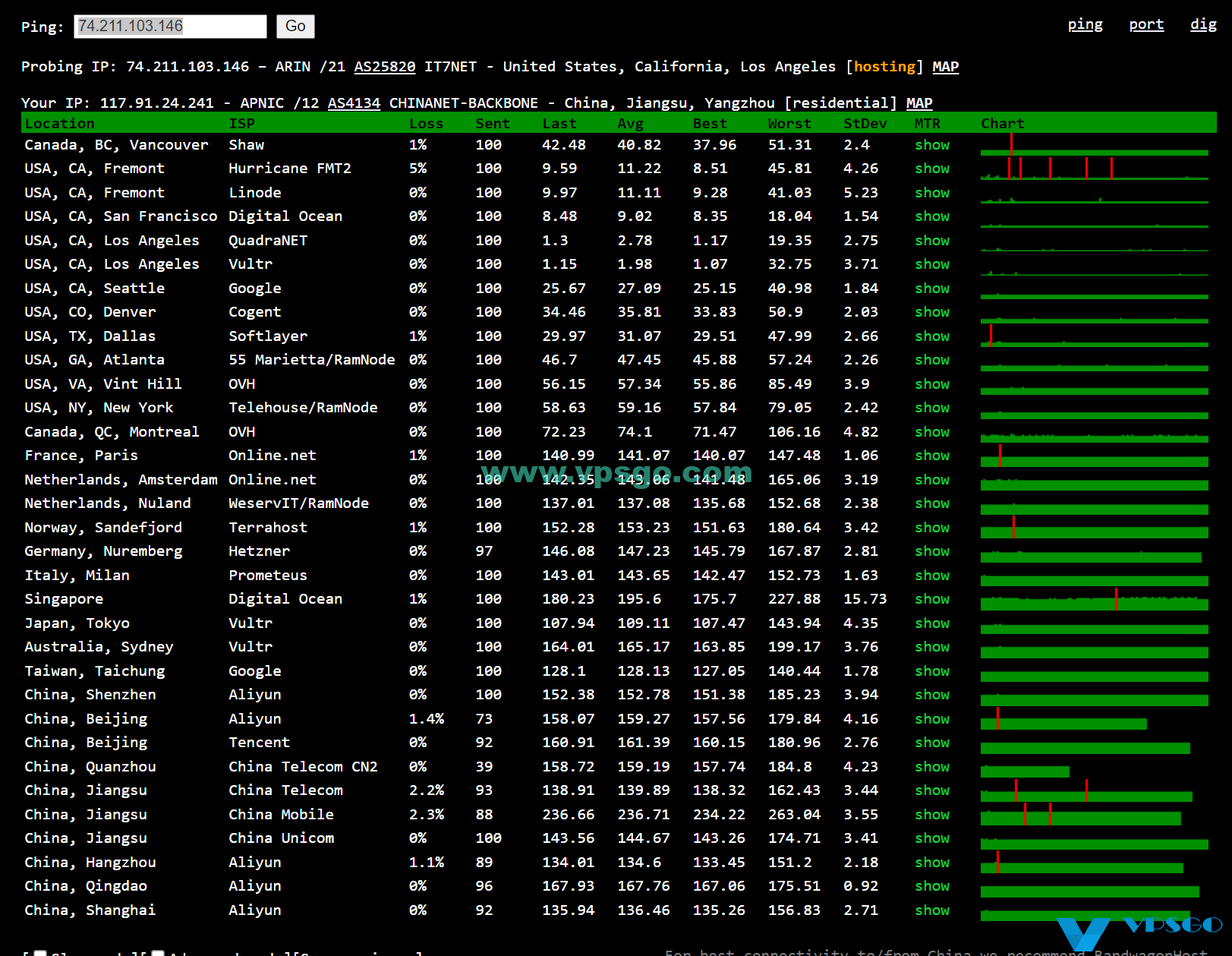Viewport: 1232px width, 956px height.
Task: Click the Go button
Action: [295, 27]
